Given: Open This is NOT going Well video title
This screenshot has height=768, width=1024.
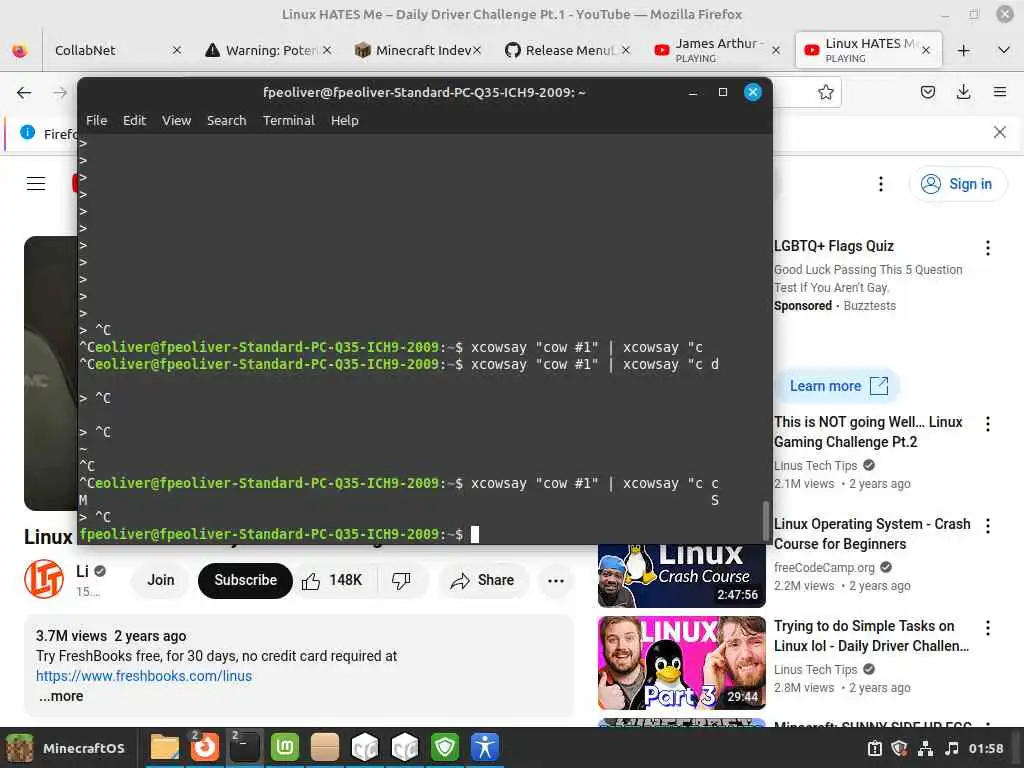Looking at the screenshot, I should tap(868, 432).
